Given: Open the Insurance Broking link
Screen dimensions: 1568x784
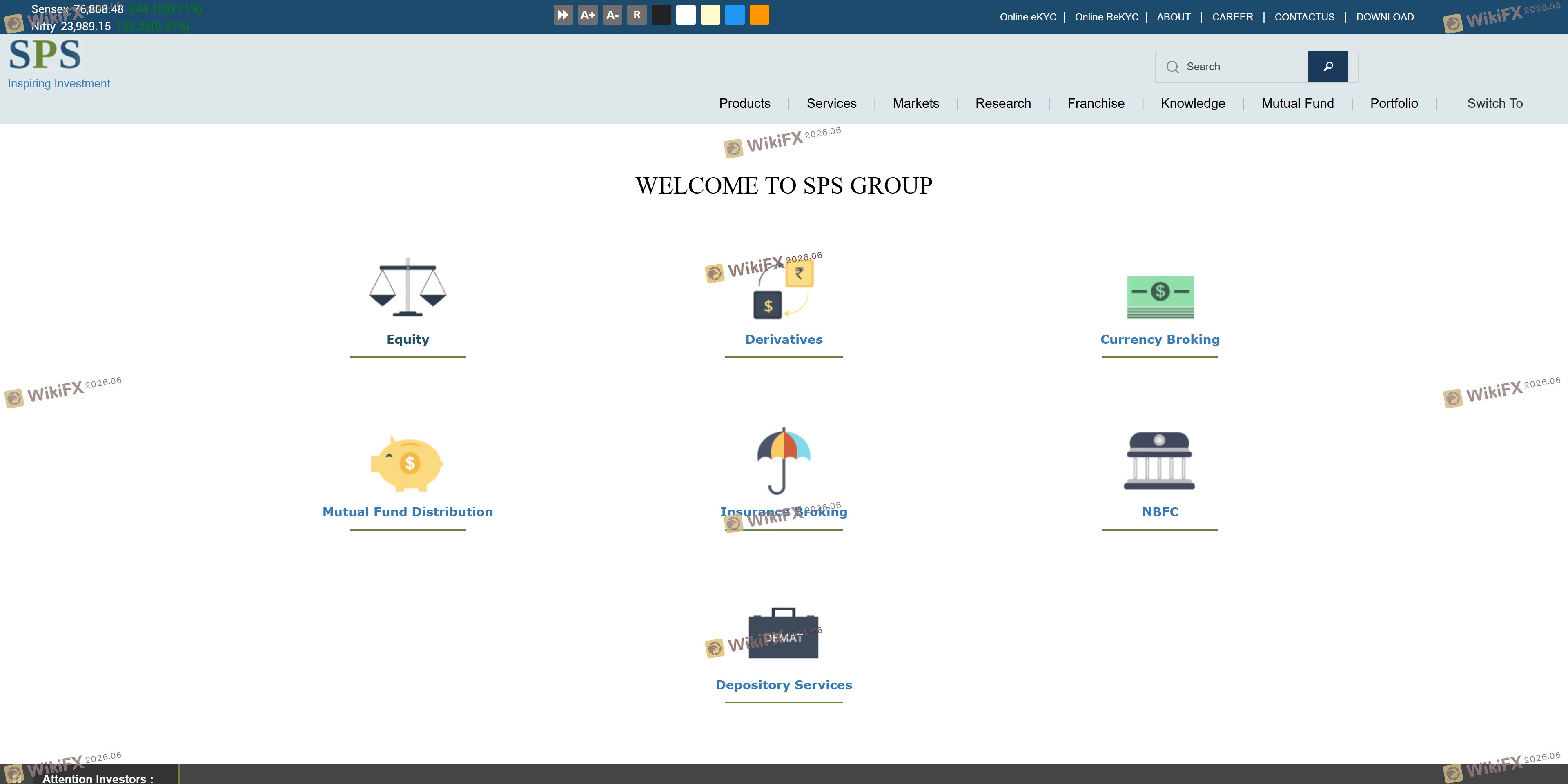Looking at the screenshot, I should 784,512.
